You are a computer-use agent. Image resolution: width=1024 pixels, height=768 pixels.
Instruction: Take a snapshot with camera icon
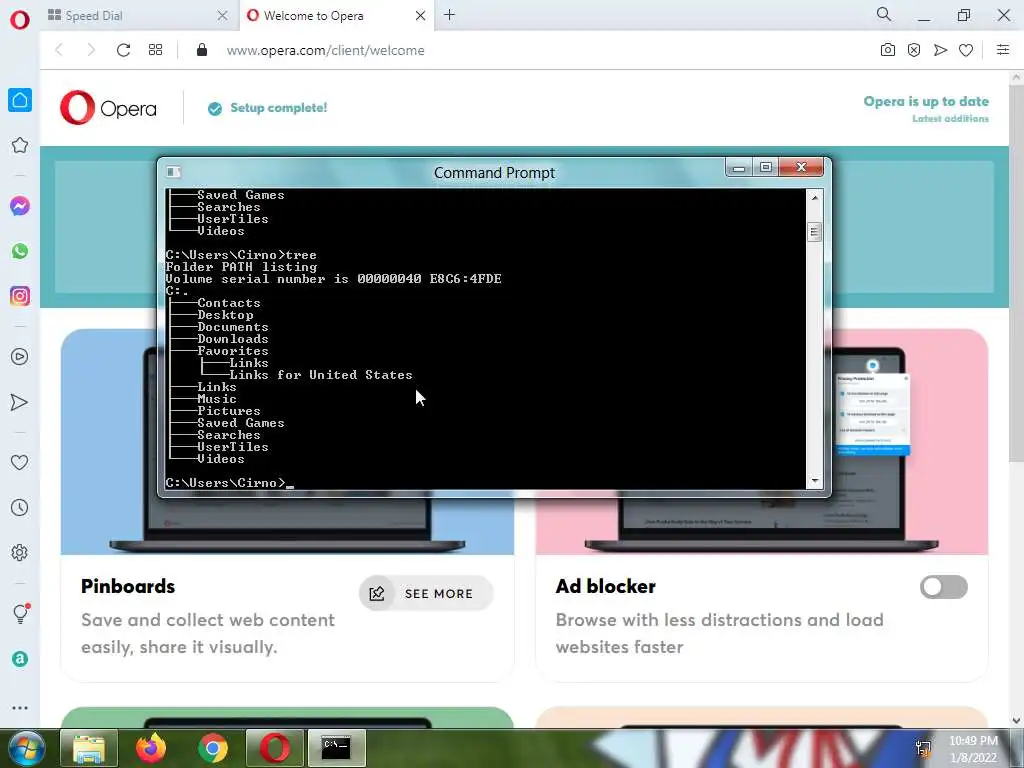(888, 50)
